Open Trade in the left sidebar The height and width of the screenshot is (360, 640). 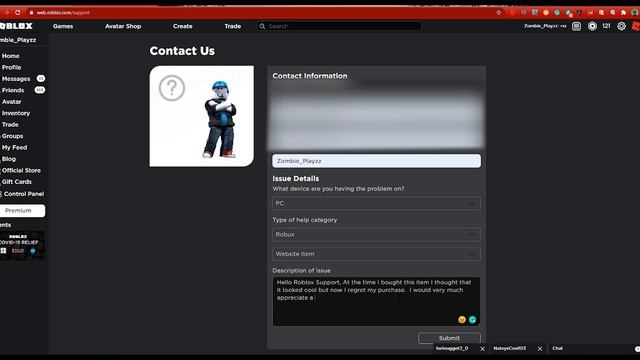click(10, 124)
